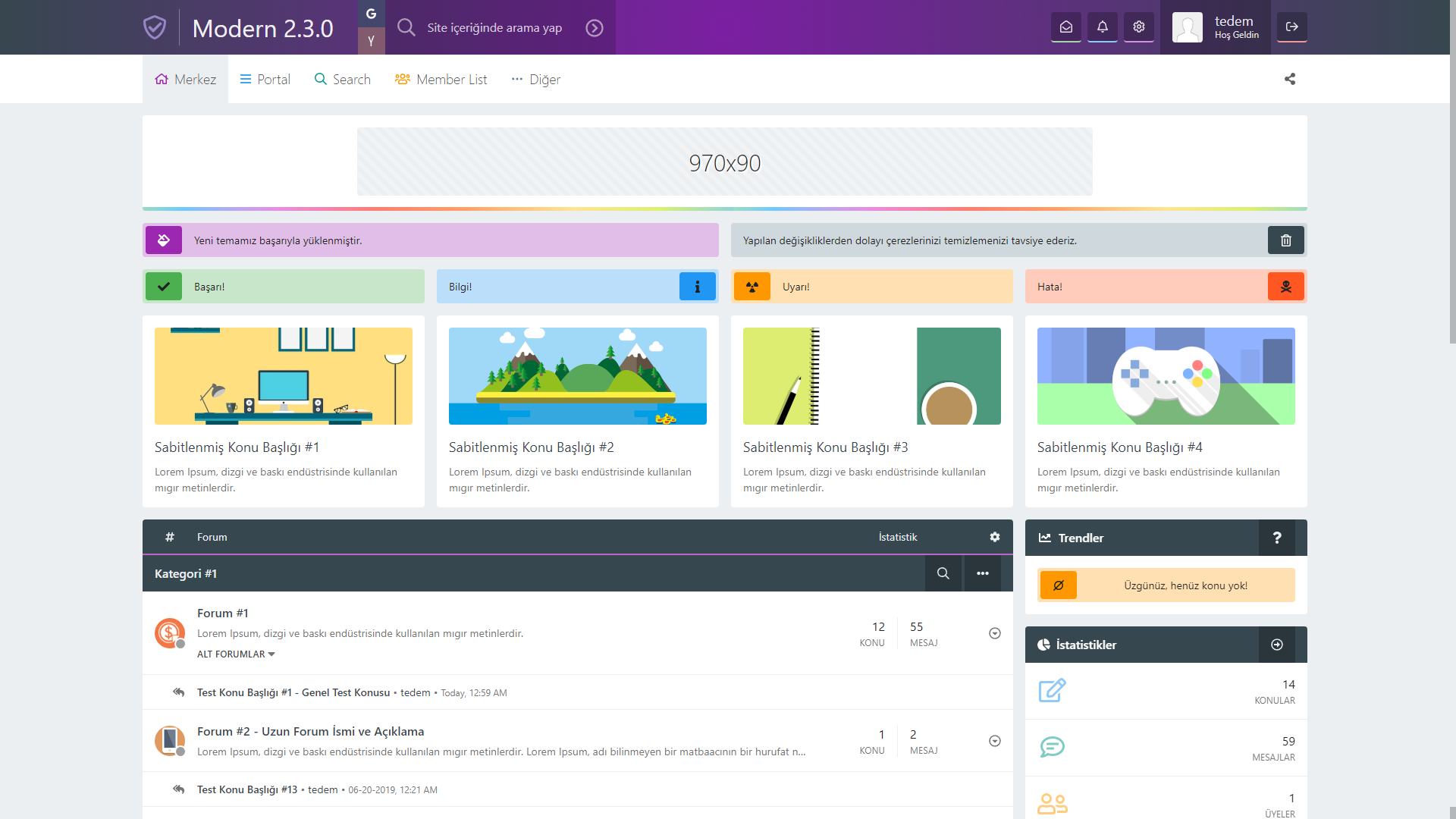This screenshot has width=1456, height=819.
Task: Expand Forum #1 row chevron
Action: coord(994,633)
